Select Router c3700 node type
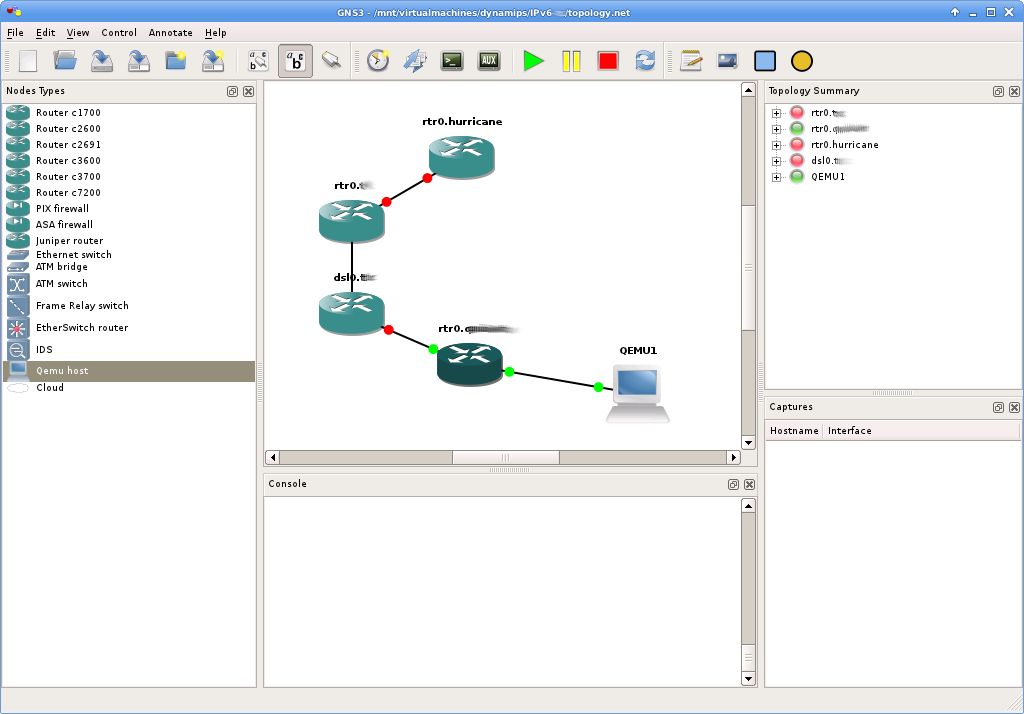The height and width of the screenshot is (714, 1024). coord(129,176)
